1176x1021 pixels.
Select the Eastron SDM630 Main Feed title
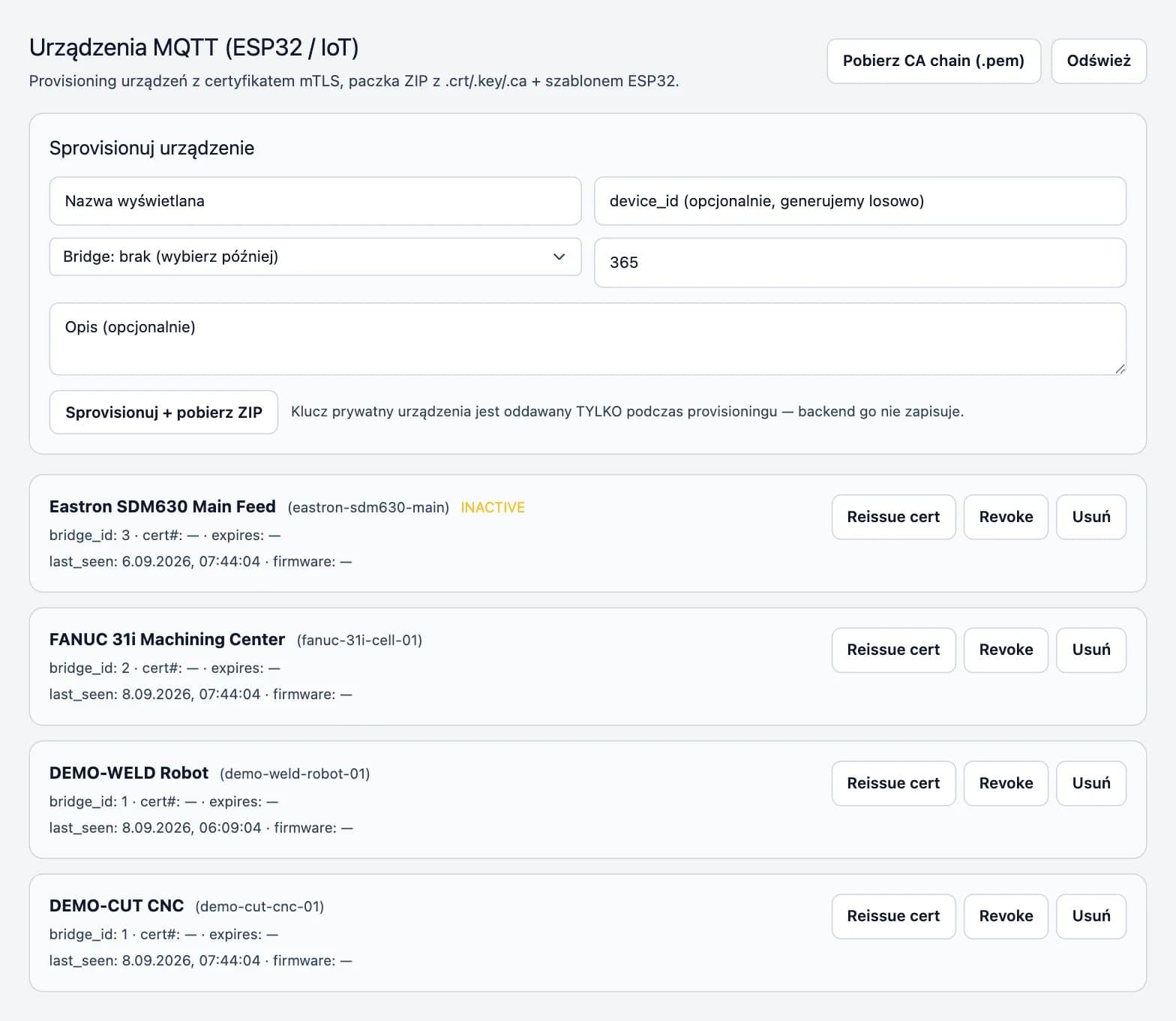163,507
